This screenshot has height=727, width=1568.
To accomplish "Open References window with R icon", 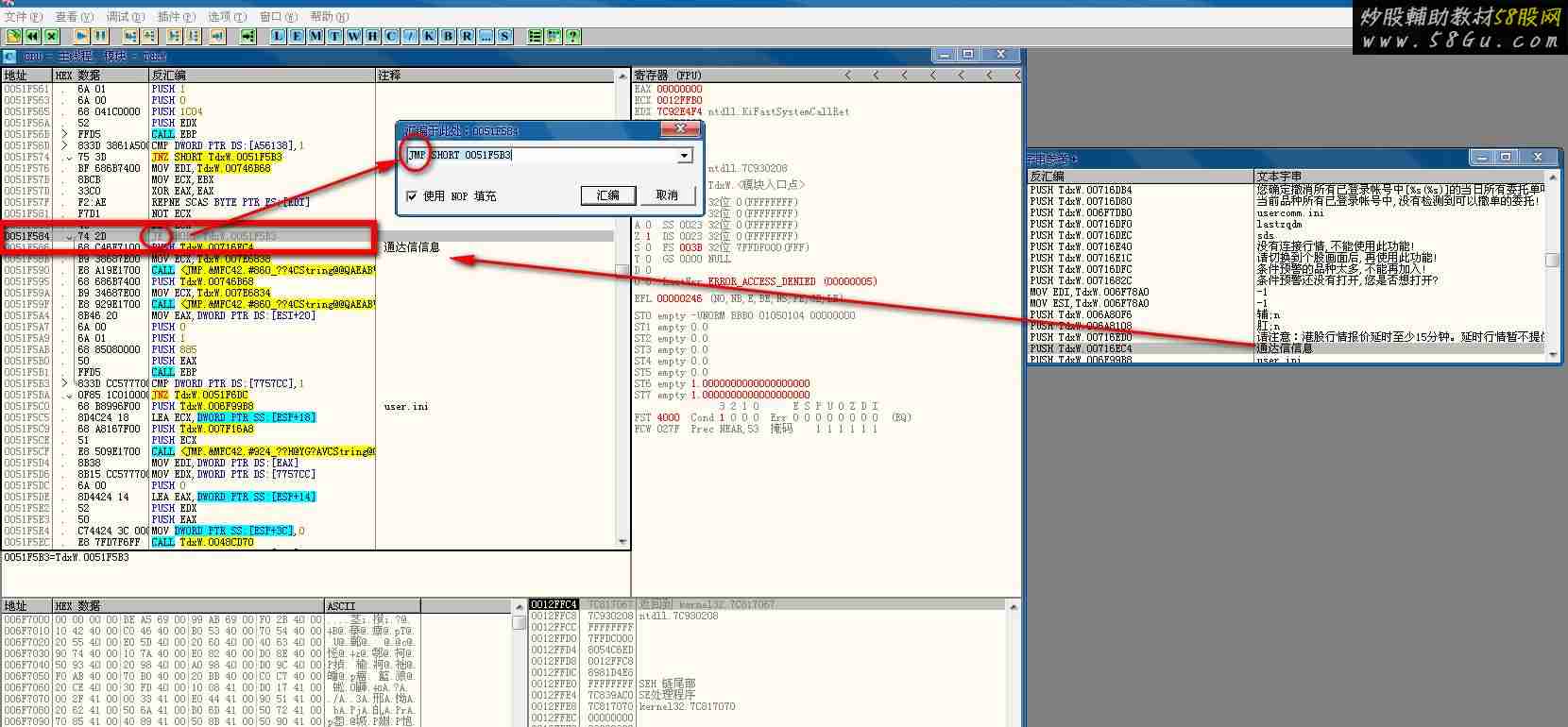I will [x=468, y=36].
